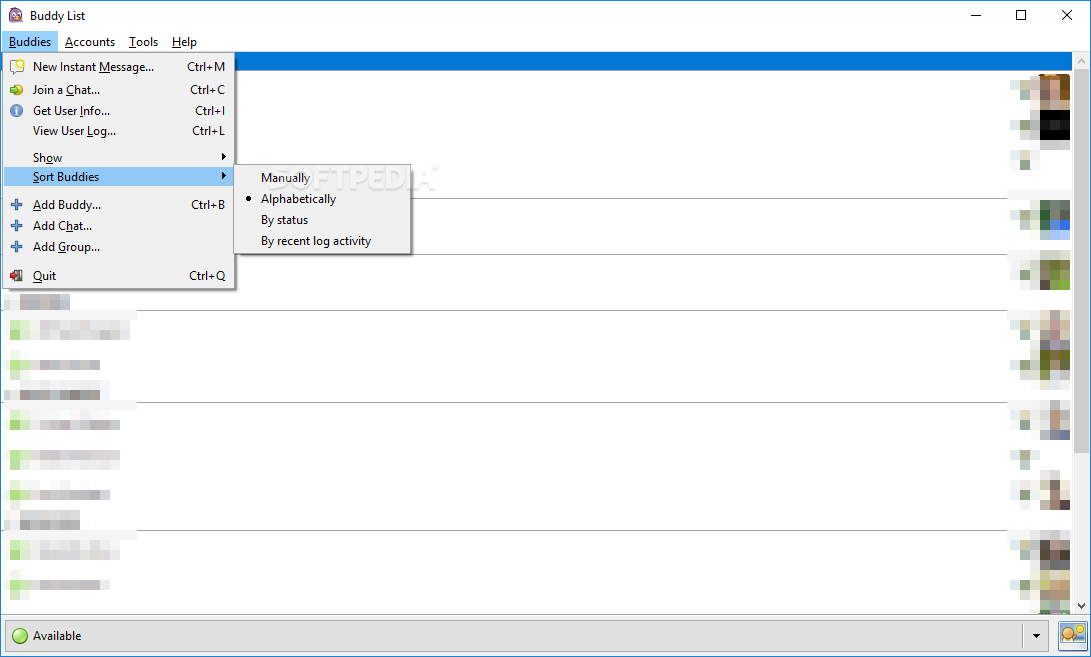This screenshot has width=1091, height=657.
Task: Select Manually sort option
Action: [x=323, y=177]
